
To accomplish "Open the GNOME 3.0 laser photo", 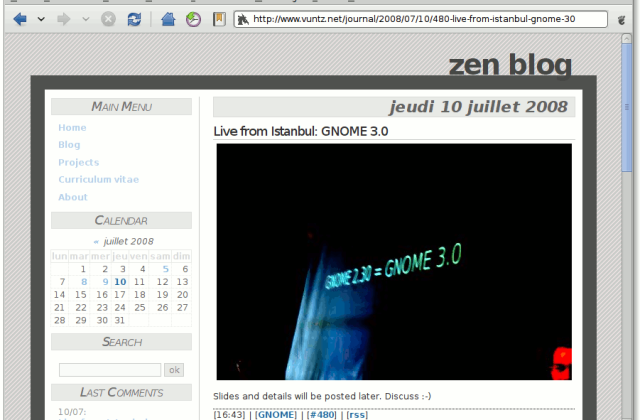I will point(394,262).
